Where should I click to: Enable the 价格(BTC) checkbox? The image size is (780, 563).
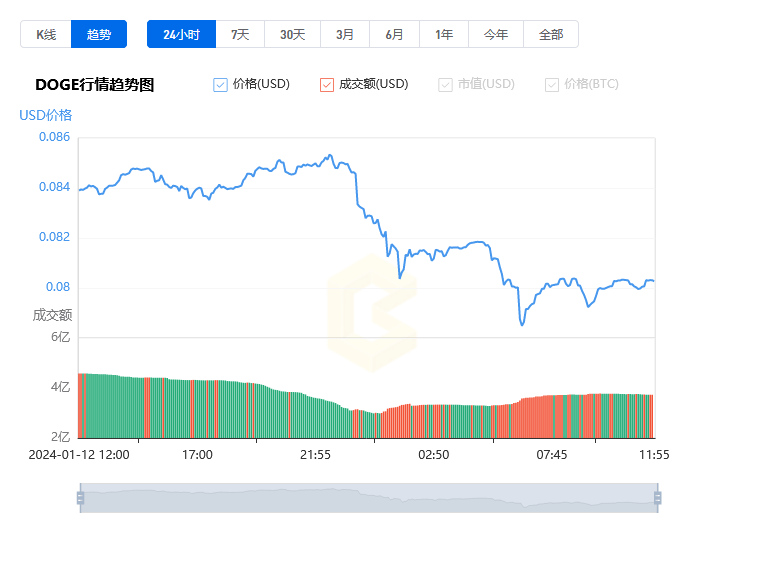pyautogui.click(x=552, y=85)
